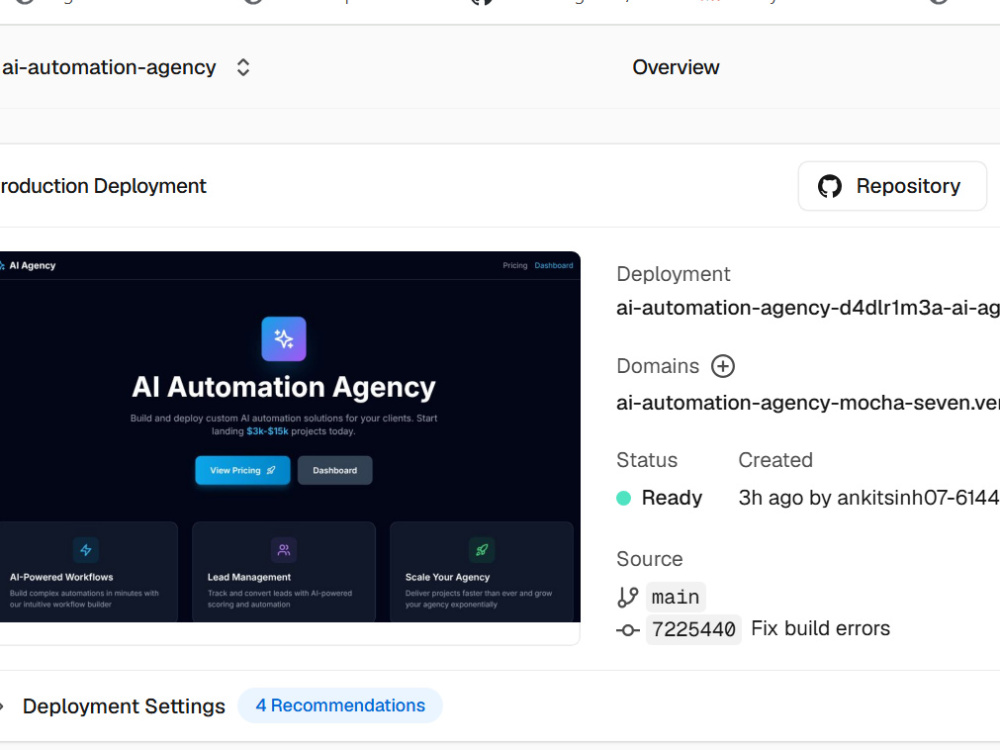Open commit hash 7225440

693,629
